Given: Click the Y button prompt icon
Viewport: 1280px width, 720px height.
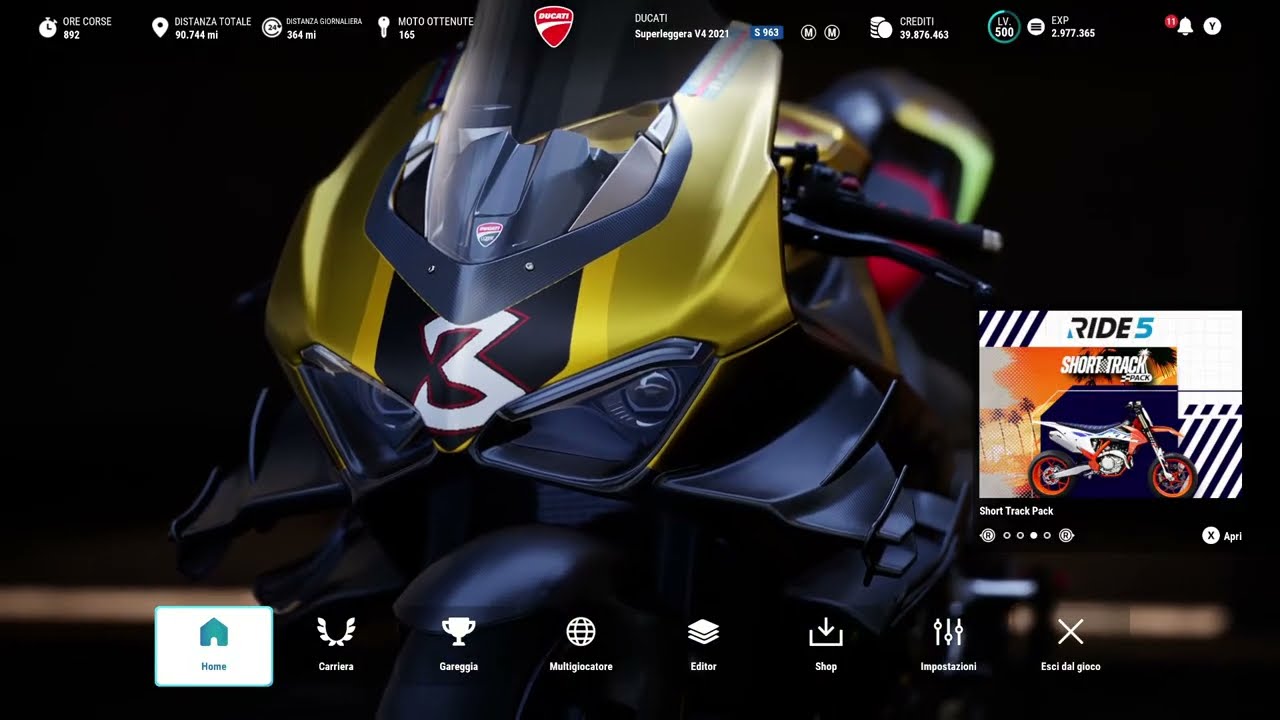Looking at the screenshot, I should 1212,27.
